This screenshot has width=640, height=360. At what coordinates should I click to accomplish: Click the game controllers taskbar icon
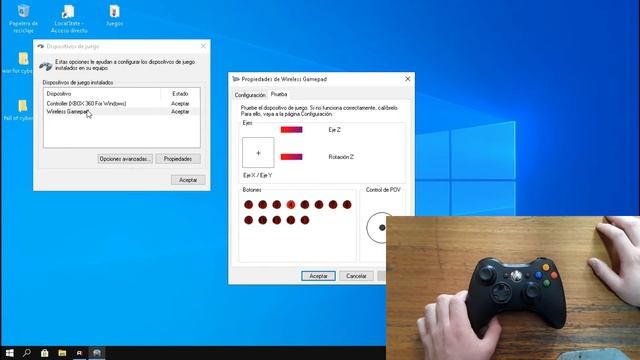point(97,353)
